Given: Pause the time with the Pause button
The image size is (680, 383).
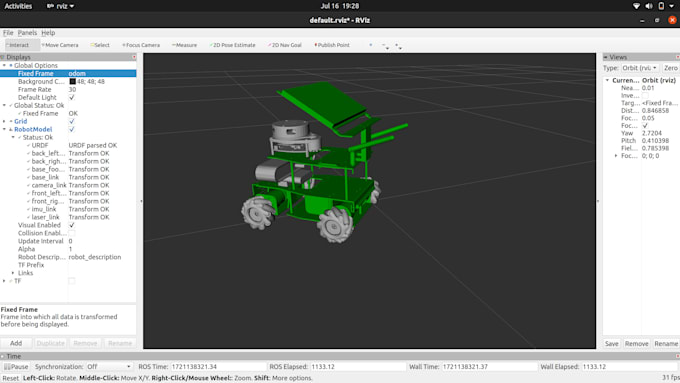Looking at the screenshot, I should pyautogui.click(x=16, y=367).
